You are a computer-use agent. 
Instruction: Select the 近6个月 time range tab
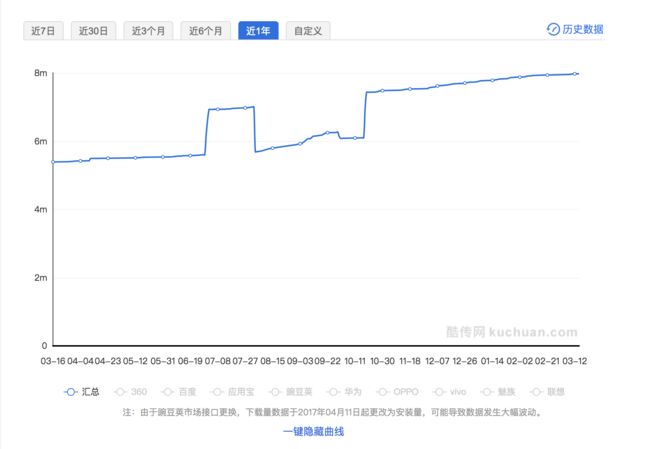click(x=205, y=31)
